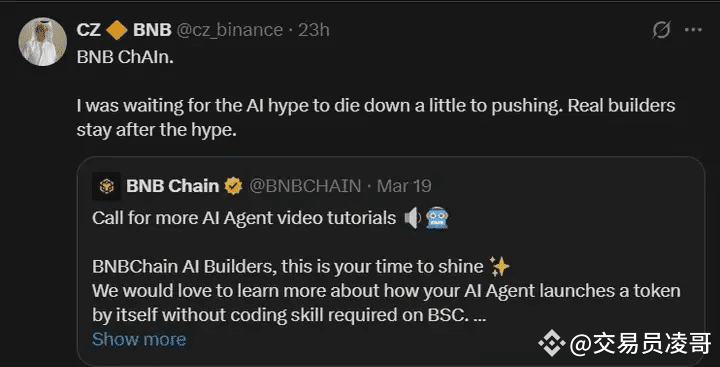This screenshot has height=367, width=720.
Task: Click the robot emoji after video tutorials
Action: coord(437,218)
